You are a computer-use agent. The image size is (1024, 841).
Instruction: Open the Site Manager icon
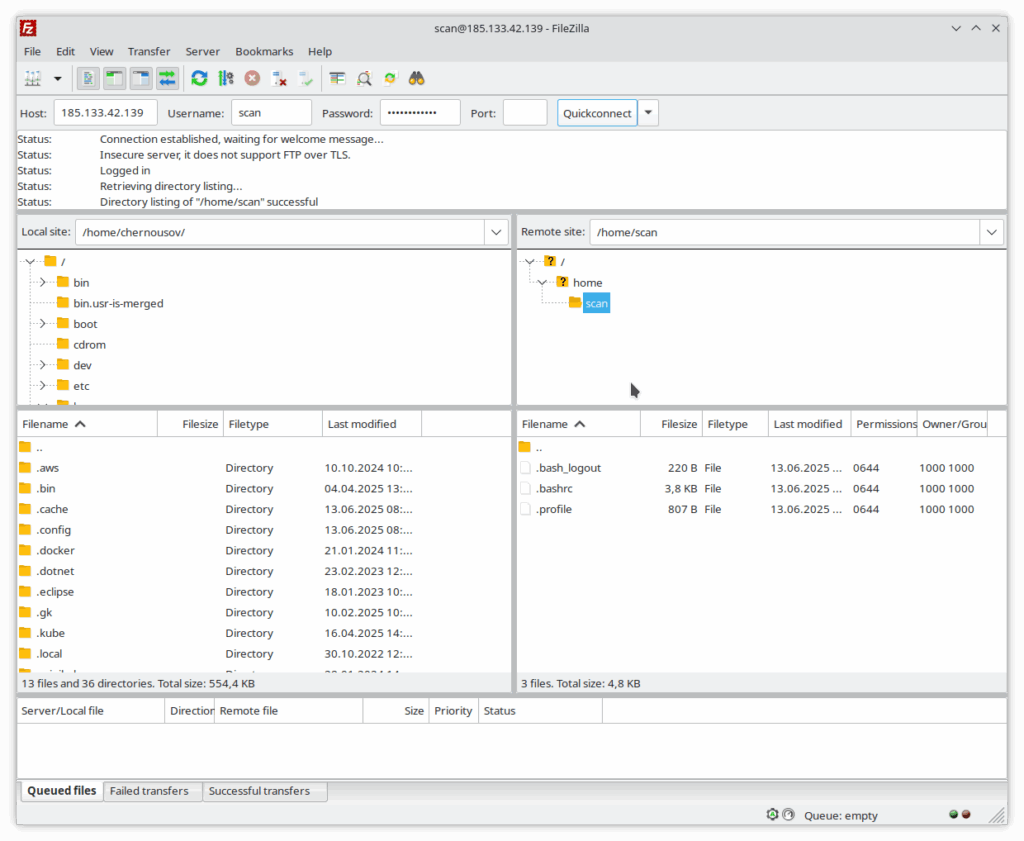pyautogui.click(x=33, y=78)
